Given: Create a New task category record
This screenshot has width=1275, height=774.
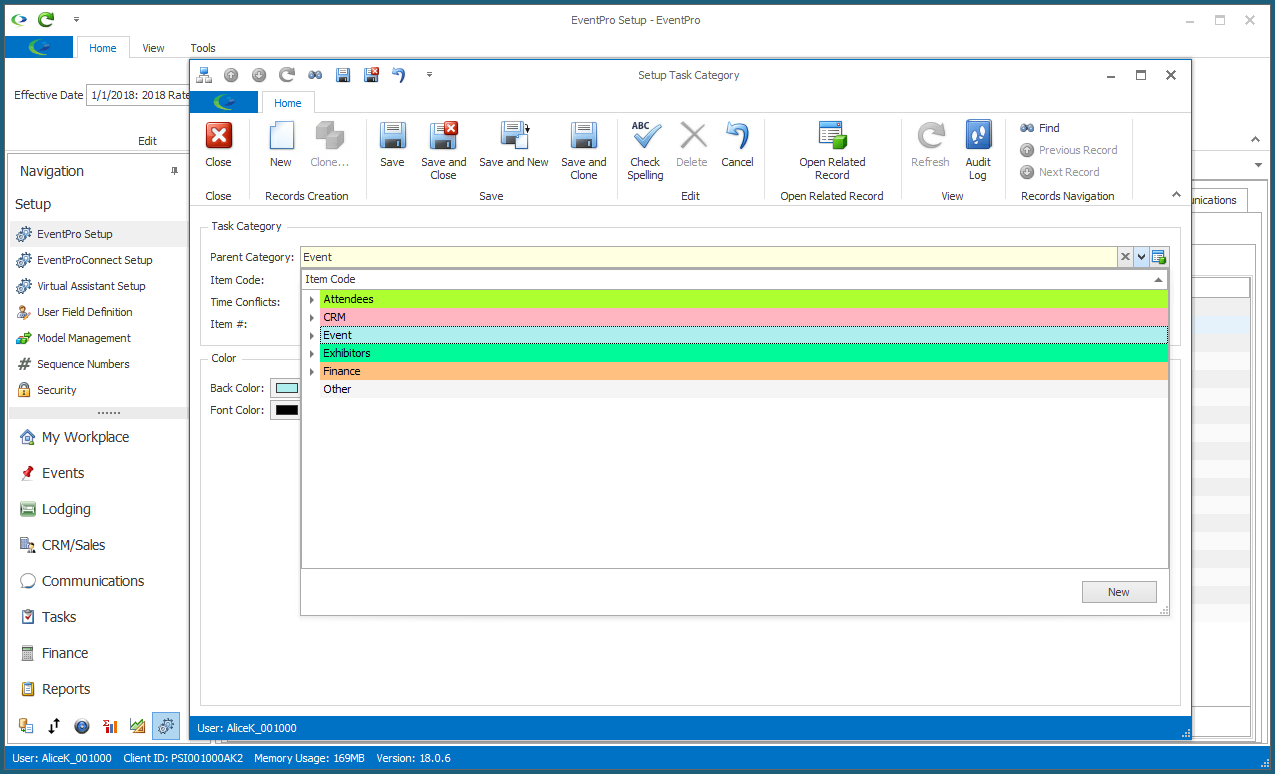Looking at the screenshot, I should [281, 145].
